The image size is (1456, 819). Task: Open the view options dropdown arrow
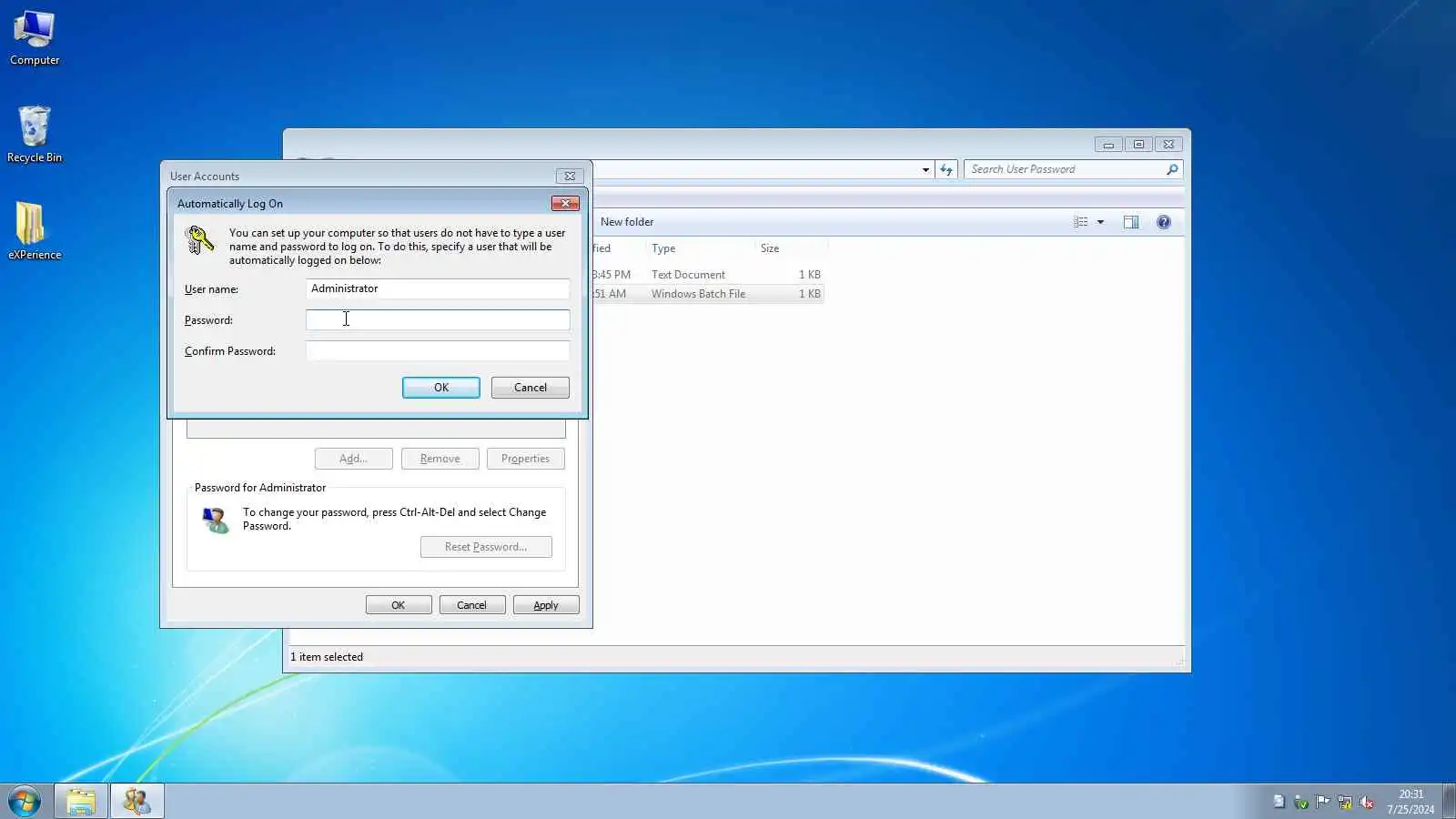coord(1100,222)
